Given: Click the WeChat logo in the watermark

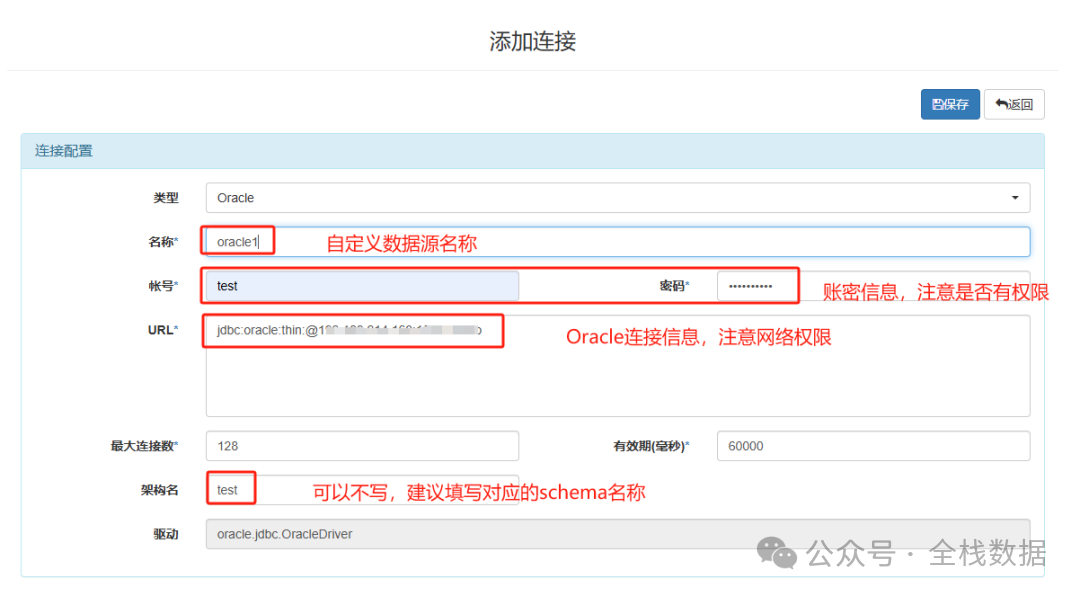Looking at the screenshot, I should [777, 552].
